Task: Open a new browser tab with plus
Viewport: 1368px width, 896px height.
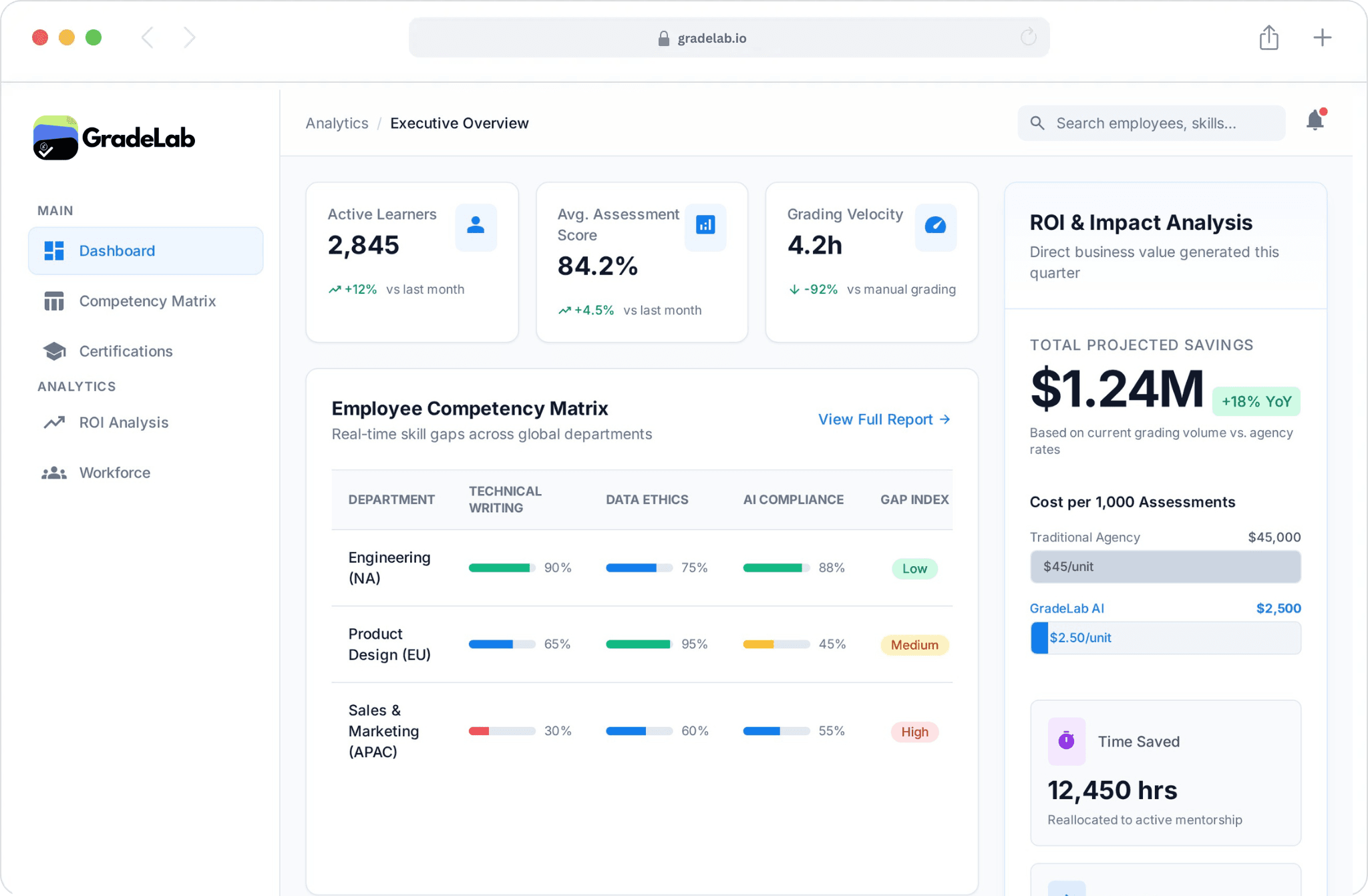Action: (x=1323, y=37)
